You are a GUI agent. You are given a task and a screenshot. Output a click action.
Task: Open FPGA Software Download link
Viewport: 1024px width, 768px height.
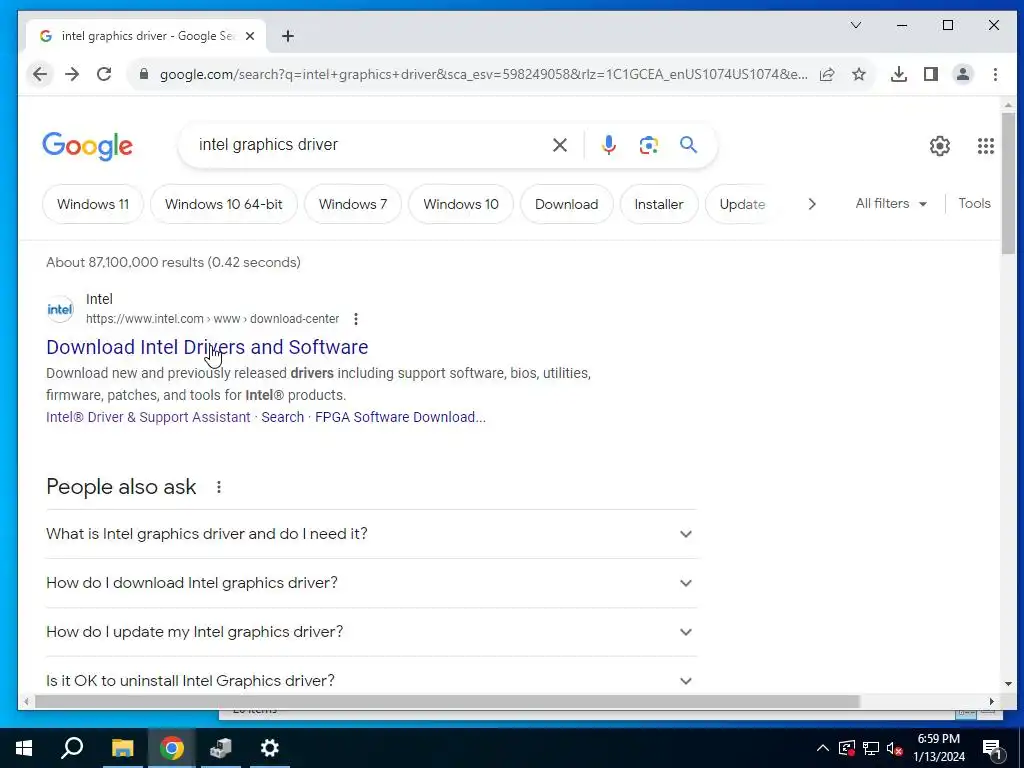(x=400, y=417)
